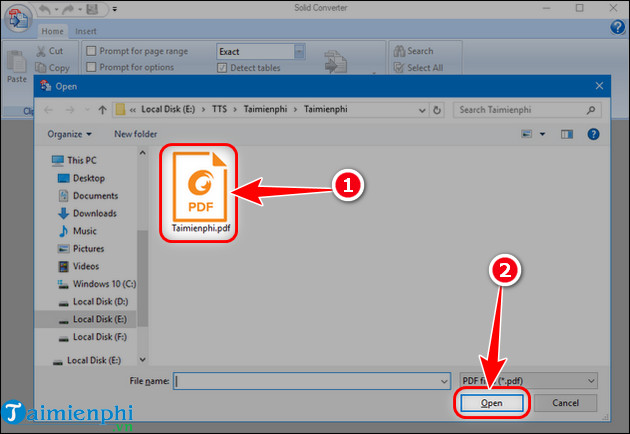Viewport: 630px width, 434px height.
Task: Select Windows 10 (C:) drive
Action: click(x=96, y=284)
